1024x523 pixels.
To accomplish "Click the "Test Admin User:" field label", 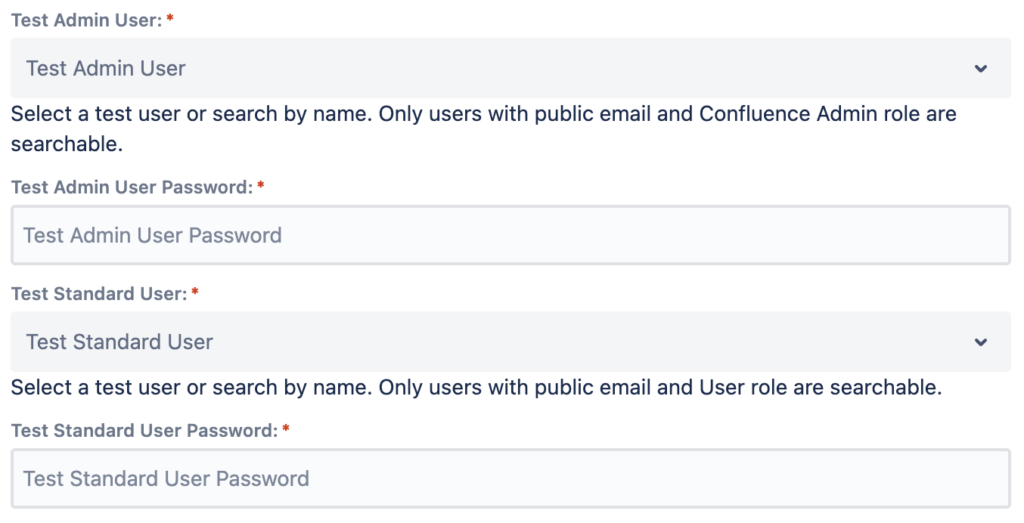I will coord(87,20).
